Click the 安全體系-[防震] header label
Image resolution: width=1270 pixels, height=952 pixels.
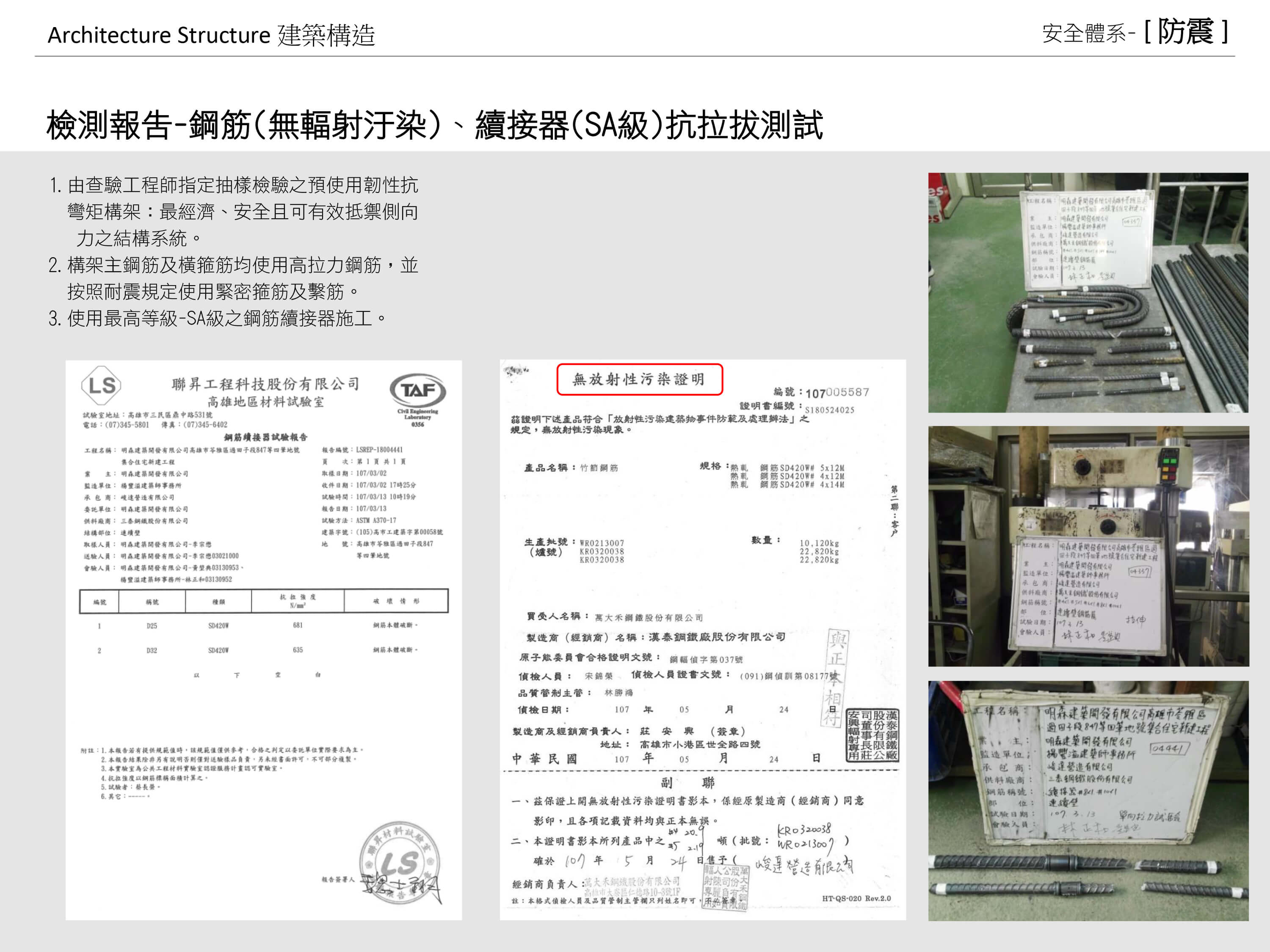point(1135,32)
